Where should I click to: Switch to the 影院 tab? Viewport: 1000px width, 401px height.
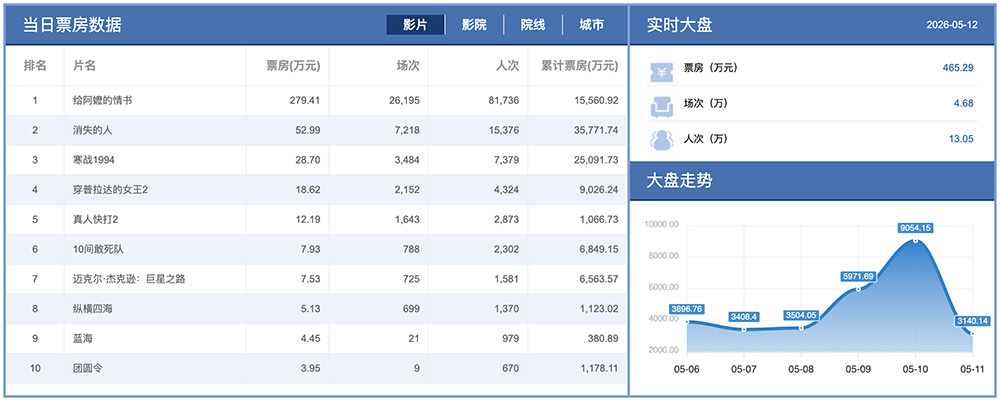(474, 25)
